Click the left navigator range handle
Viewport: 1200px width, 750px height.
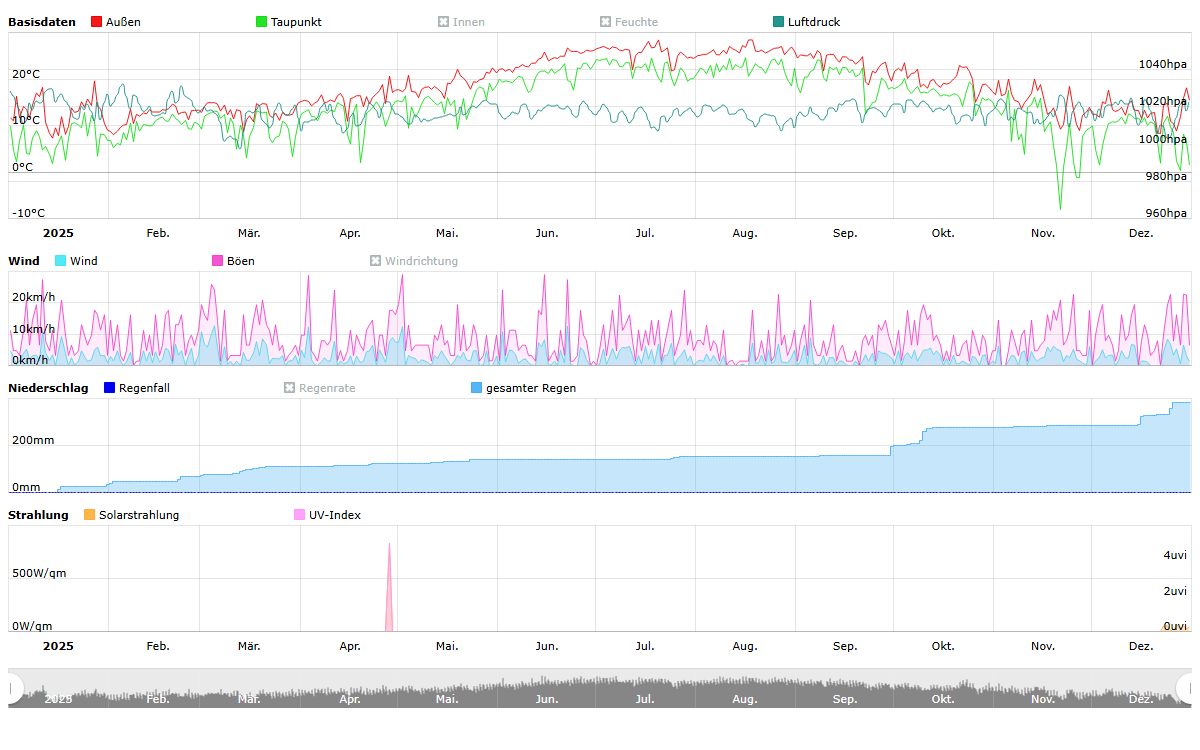coord(14,688)
